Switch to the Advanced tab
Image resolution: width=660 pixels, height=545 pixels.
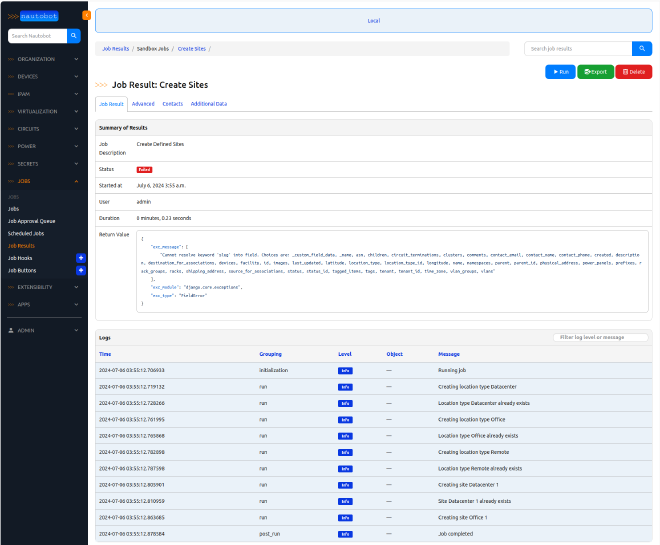click(143, 104)
